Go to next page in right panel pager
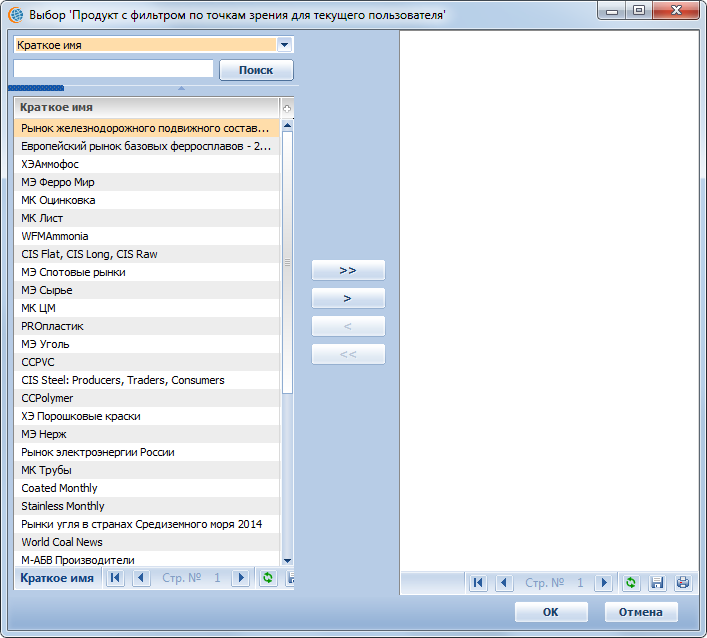This screenshot has width=707, height=638. coord(604,583)
